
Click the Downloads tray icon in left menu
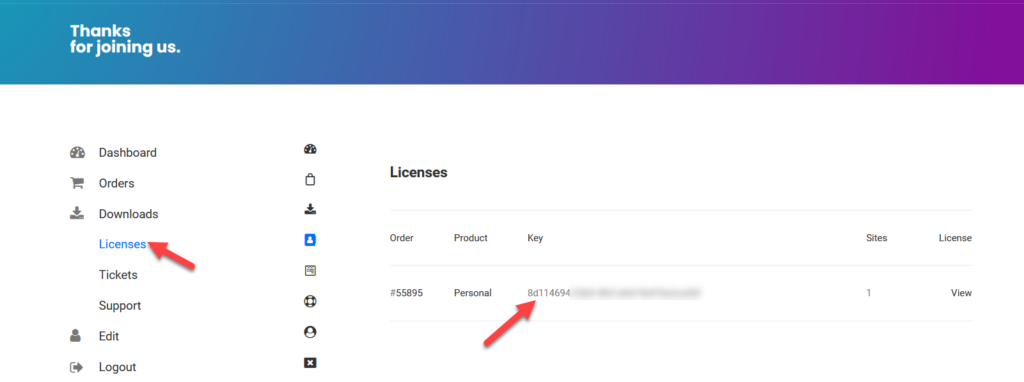(77, 214)
